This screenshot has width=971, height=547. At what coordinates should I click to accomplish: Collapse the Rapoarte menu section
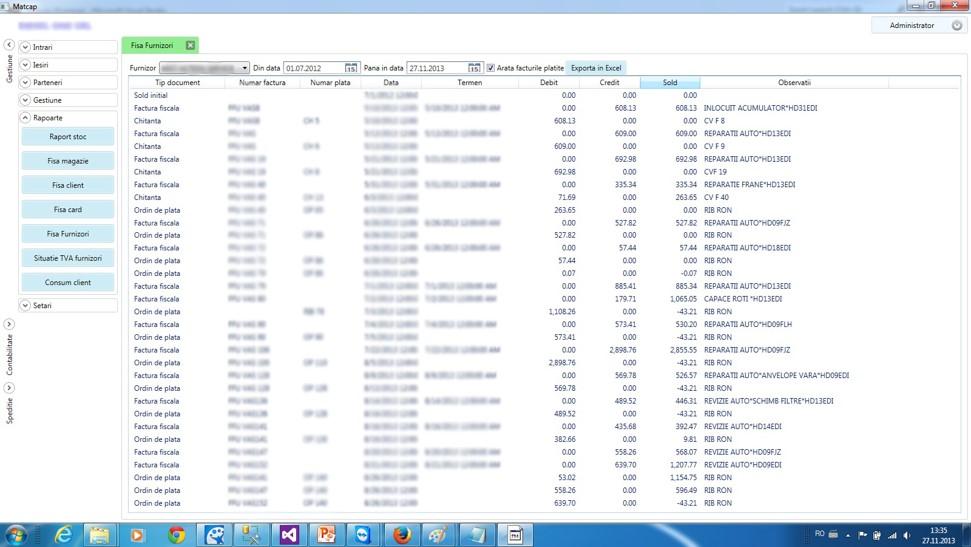pyautogui.click(x=25, y=118)
